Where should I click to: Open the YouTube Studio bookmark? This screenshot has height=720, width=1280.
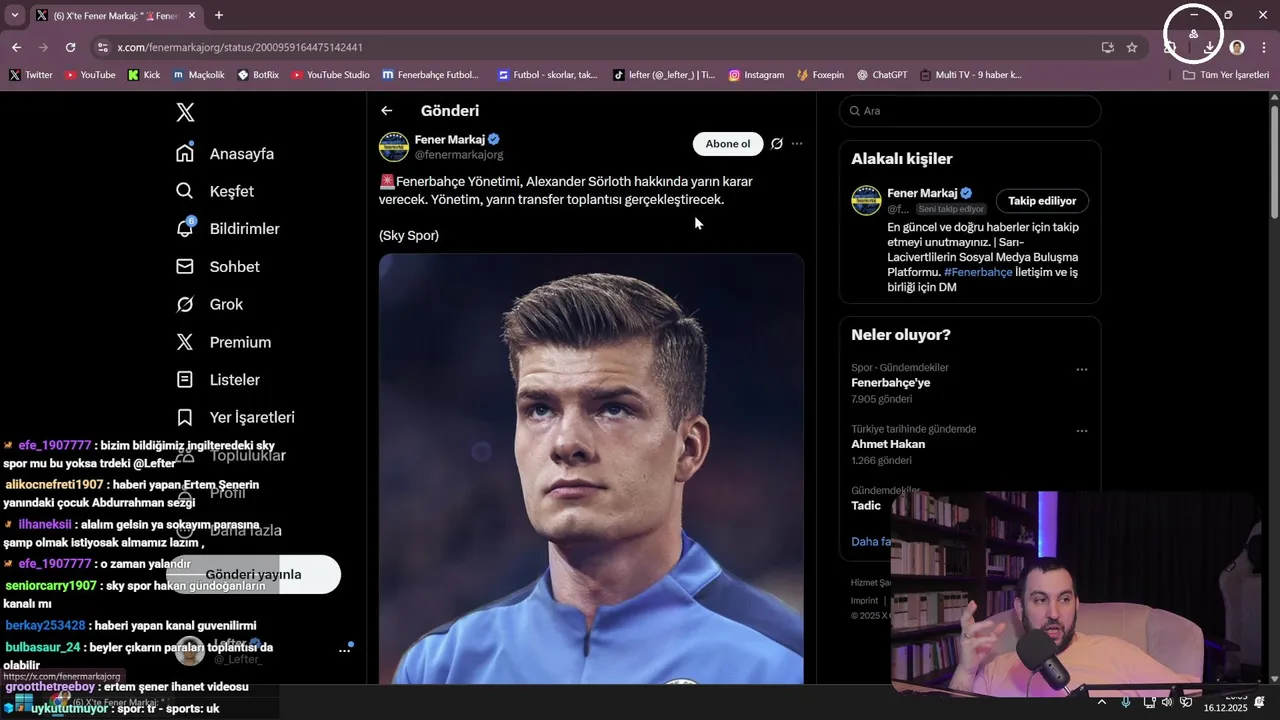click(330, 75)
